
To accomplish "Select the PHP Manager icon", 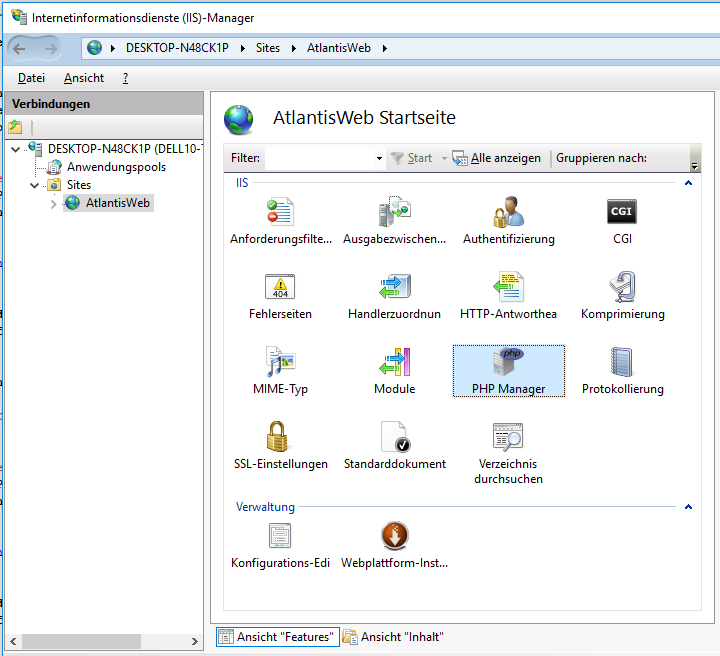I will click(x=508, y=362).
